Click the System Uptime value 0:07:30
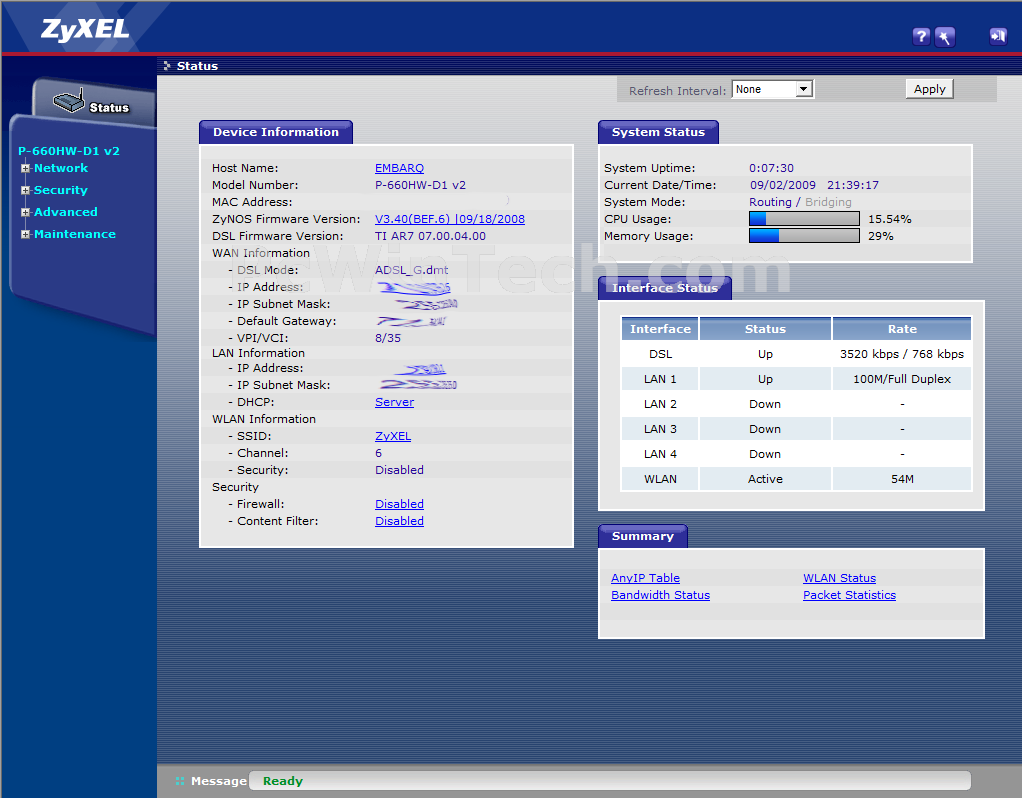Image resolution: width=1022 pixels, height=798 pixels. pyautogui.click(x=771, y=168)
